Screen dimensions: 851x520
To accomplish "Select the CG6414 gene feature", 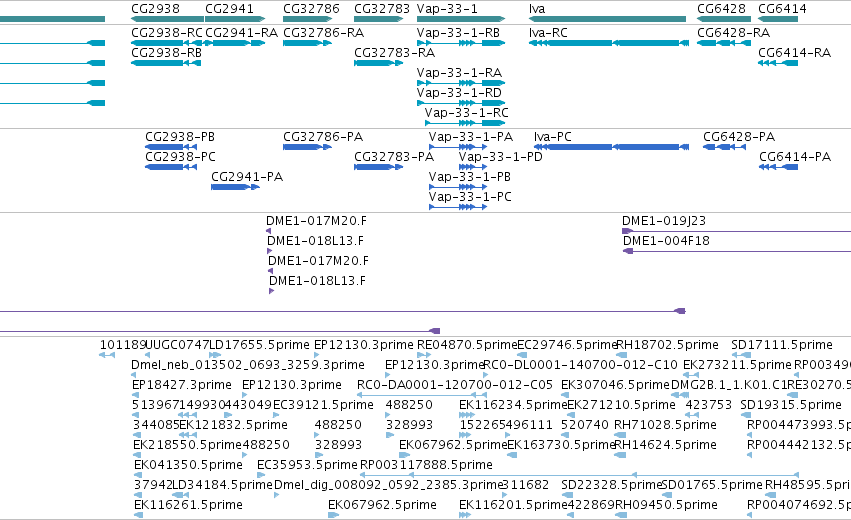I will click(778, 19).
